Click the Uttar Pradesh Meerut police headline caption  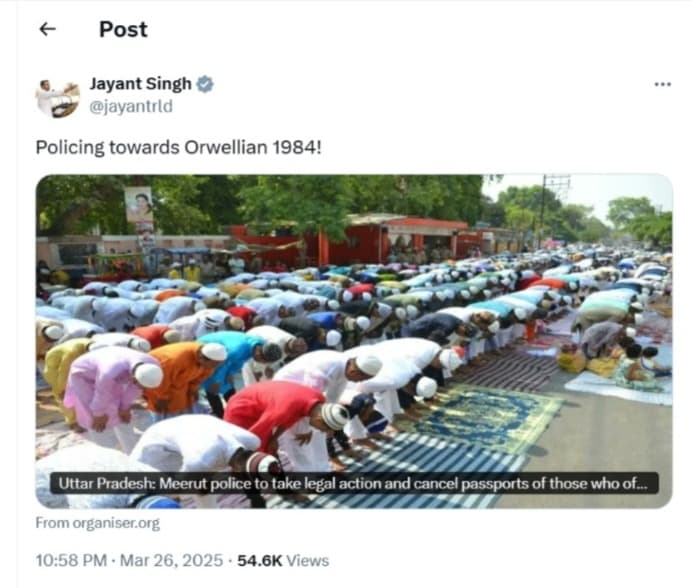click(x=353, y=484)
